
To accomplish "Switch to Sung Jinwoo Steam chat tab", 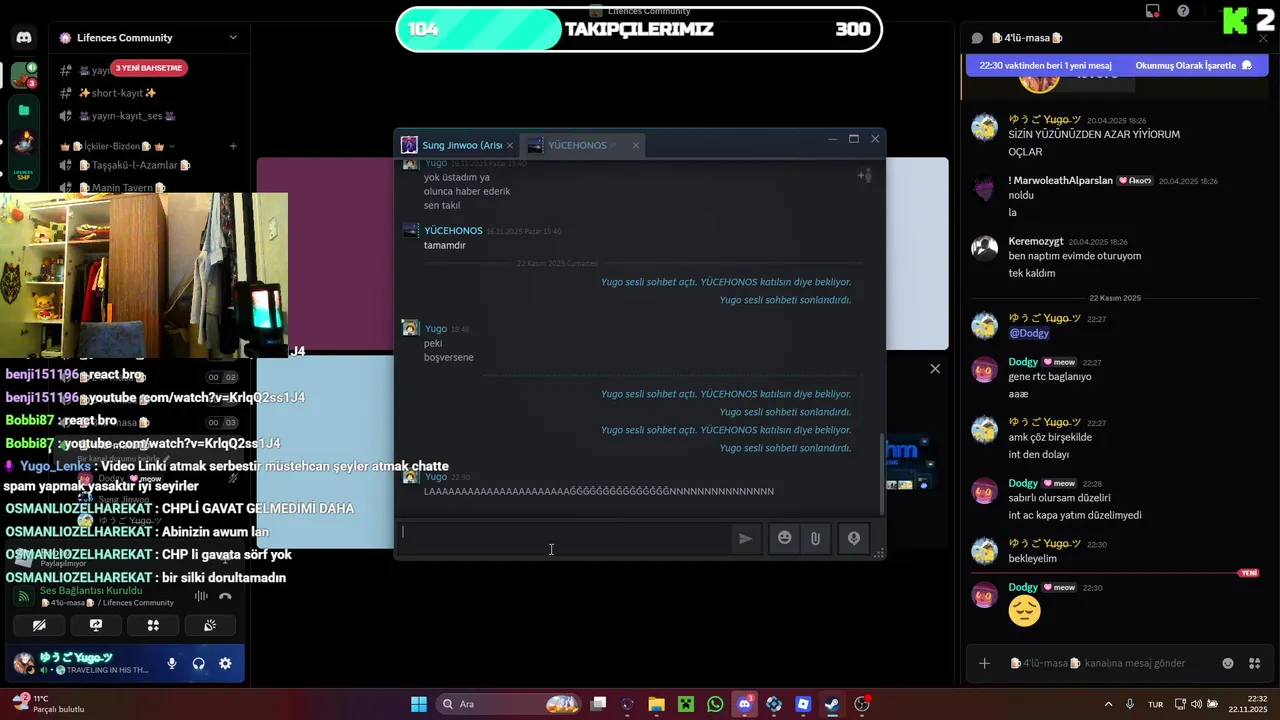I will pyautogui.click(x=458, y=145).
